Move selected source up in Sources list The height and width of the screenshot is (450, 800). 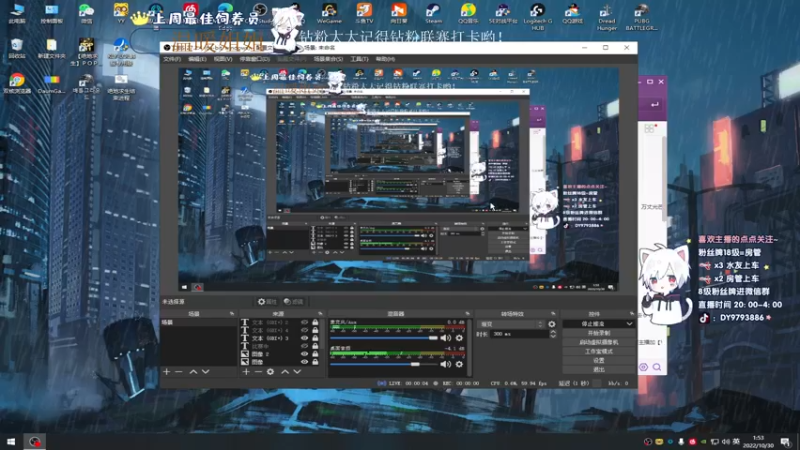point(285,372)
